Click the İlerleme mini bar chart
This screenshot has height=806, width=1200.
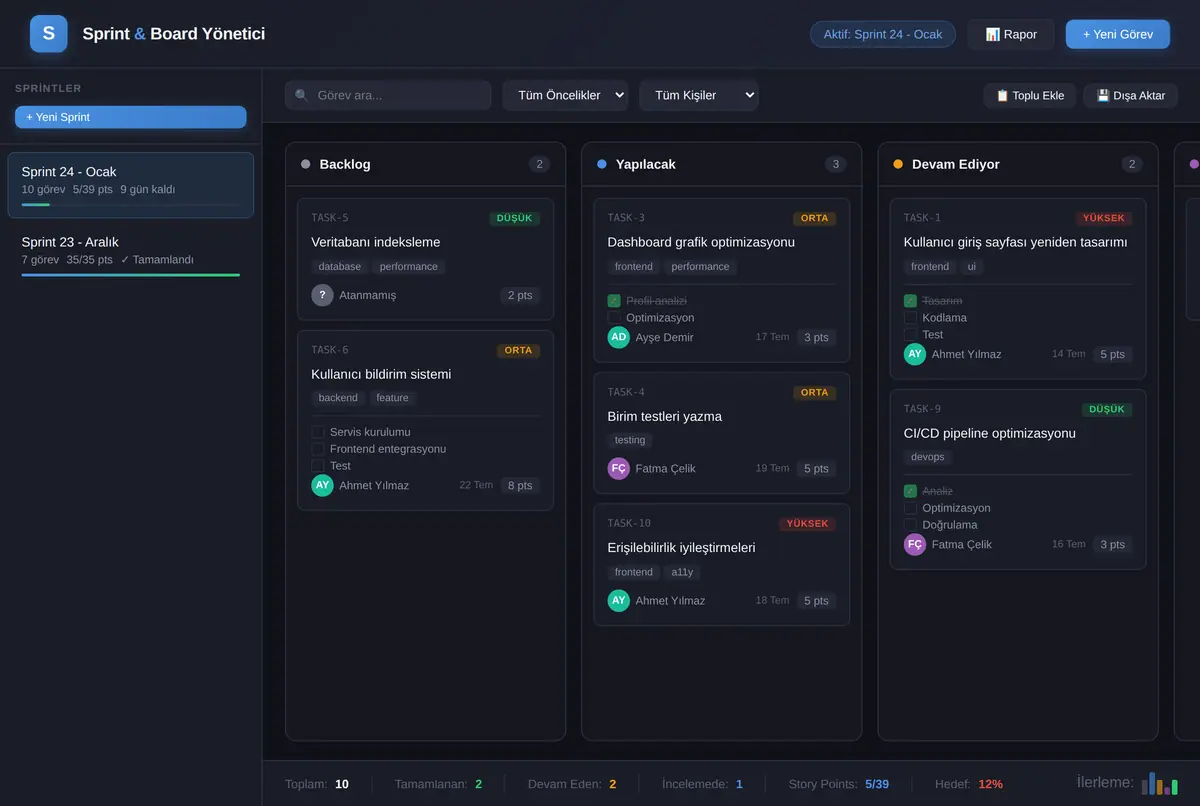click(x=1159, y=783)
